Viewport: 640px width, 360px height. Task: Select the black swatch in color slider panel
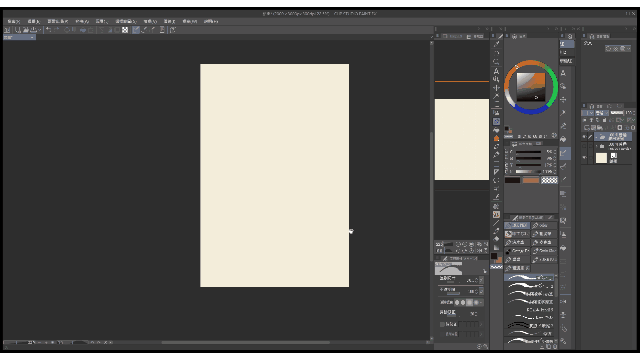pyautogui.click(x=513, y=180)
